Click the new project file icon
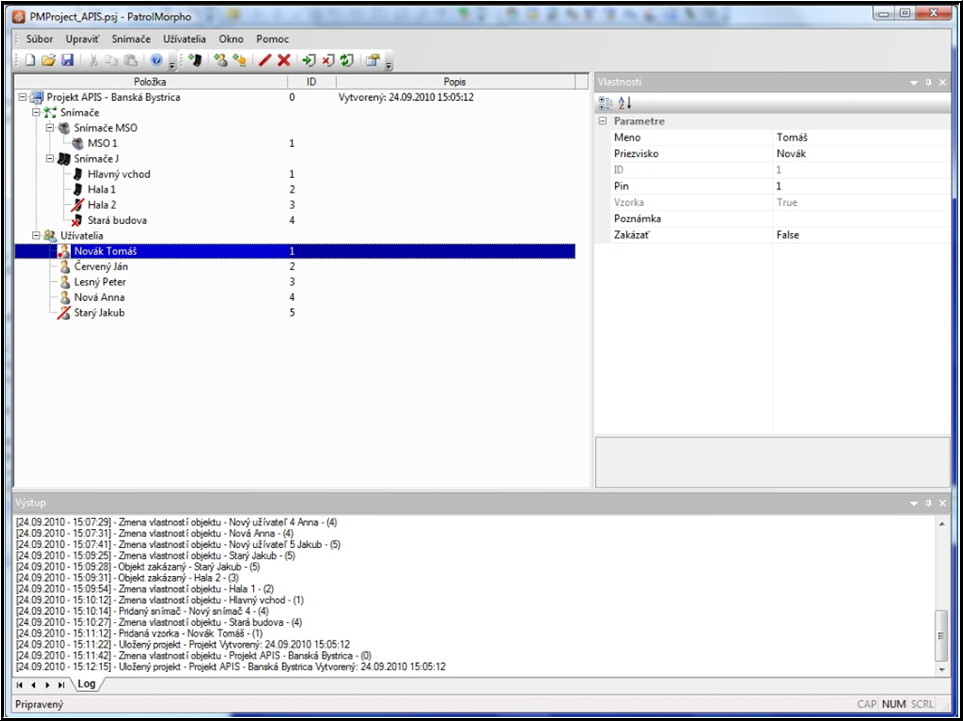The width and height of the screenshot is (963, 721). [31, 61]
